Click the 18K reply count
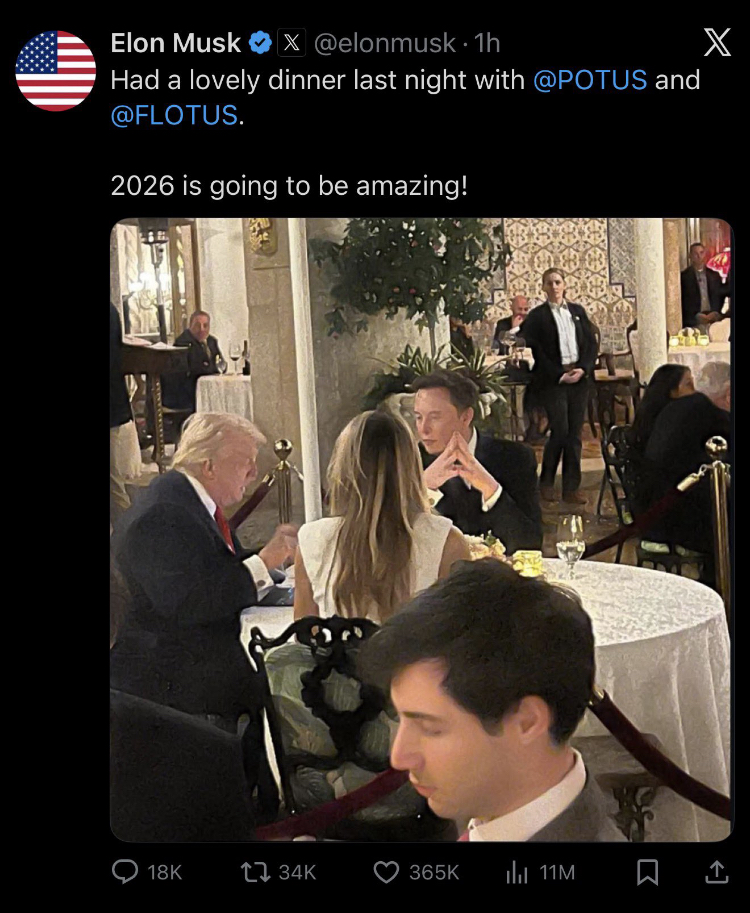The height and width of the screenshot is (913, 750). (x=165, y=872)
